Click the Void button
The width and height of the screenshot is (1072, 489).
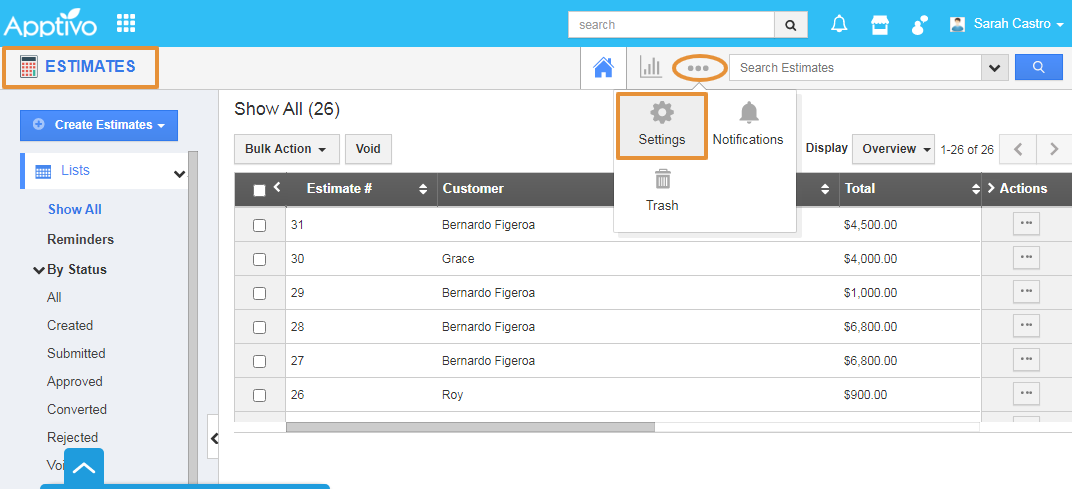[x=368, y=149]
